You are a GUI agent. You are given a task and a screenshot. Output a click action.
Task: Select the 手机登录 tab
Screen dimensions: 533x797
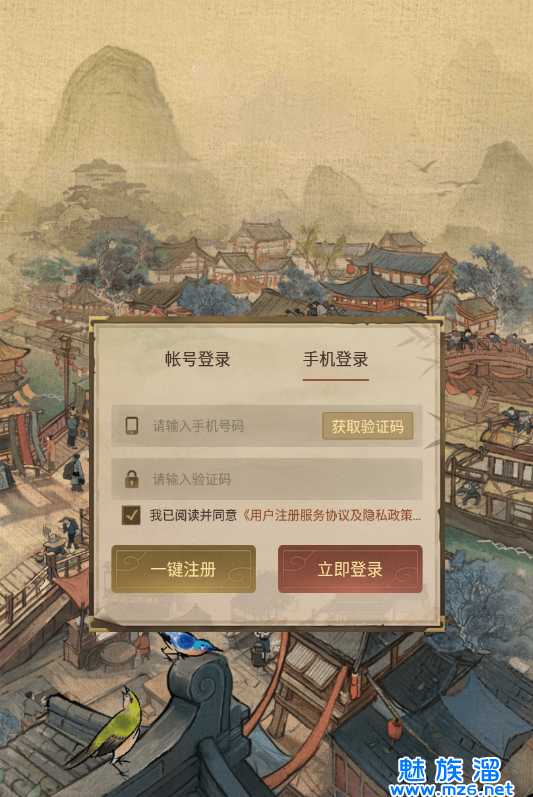coord(335,359)
